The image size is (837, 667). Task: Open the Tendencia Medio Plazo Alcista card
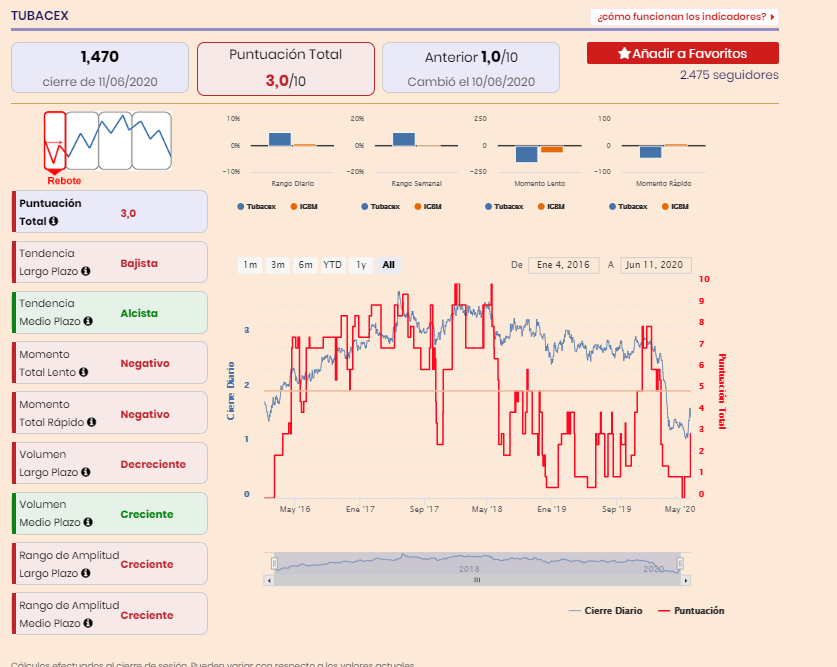coord(110,312)
